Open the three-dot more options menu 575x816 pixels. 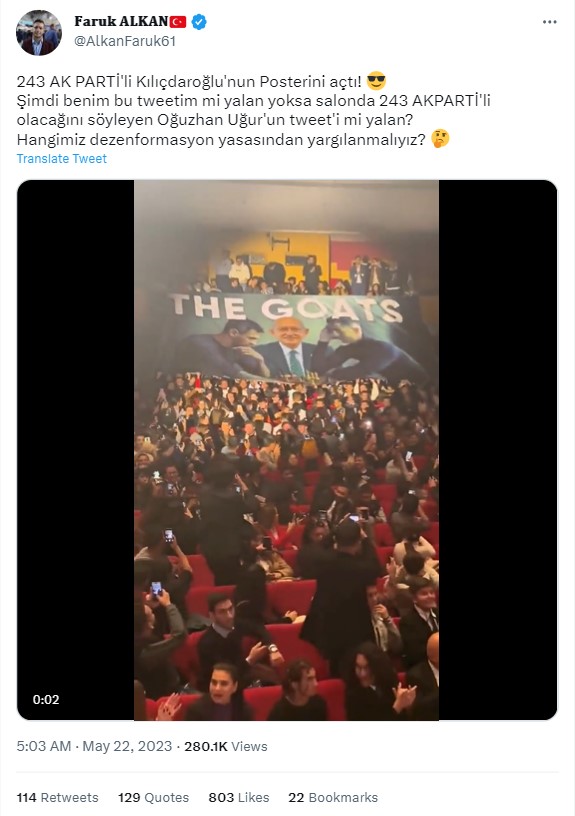[550, 22]
